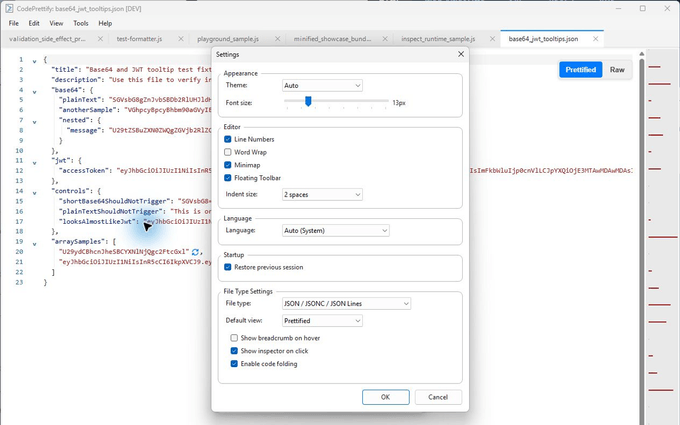Uncheck Restore previous session
680x425 pixels.
[228, 267]
